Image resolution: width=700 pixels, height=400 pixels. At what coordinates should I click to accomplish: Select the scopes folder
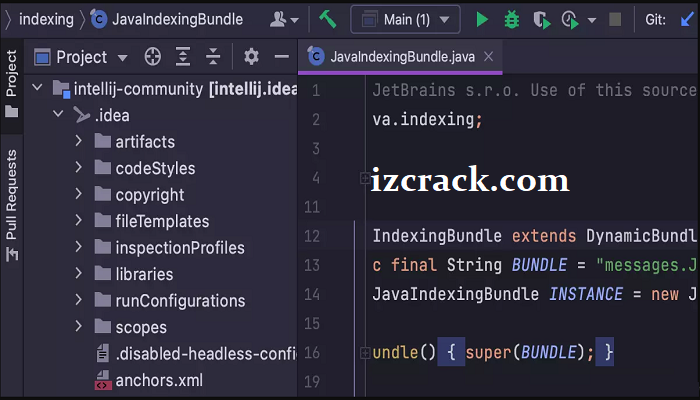(161, 327)
